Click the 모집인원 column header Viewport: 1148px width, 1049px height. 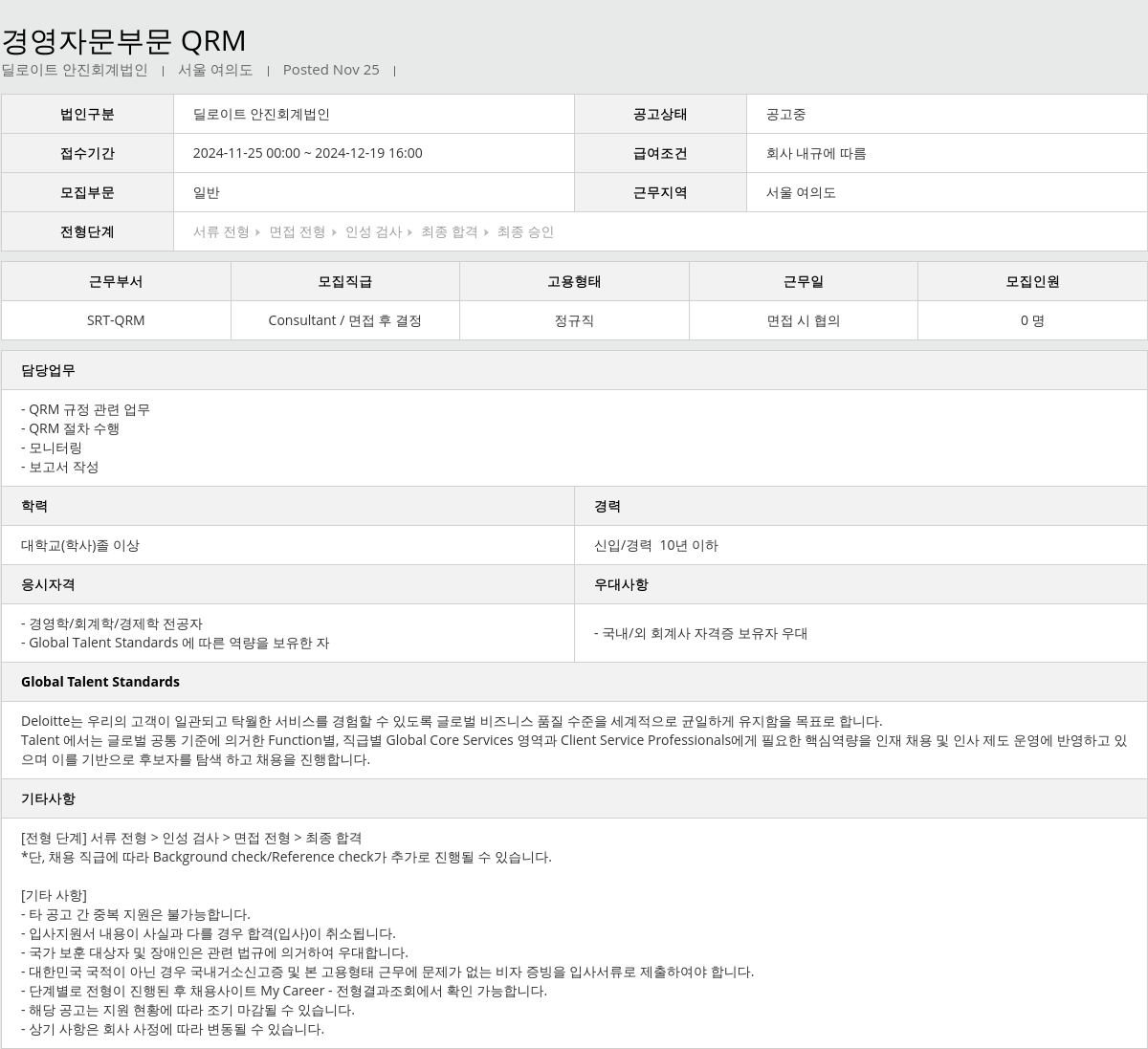(1032, 281)
